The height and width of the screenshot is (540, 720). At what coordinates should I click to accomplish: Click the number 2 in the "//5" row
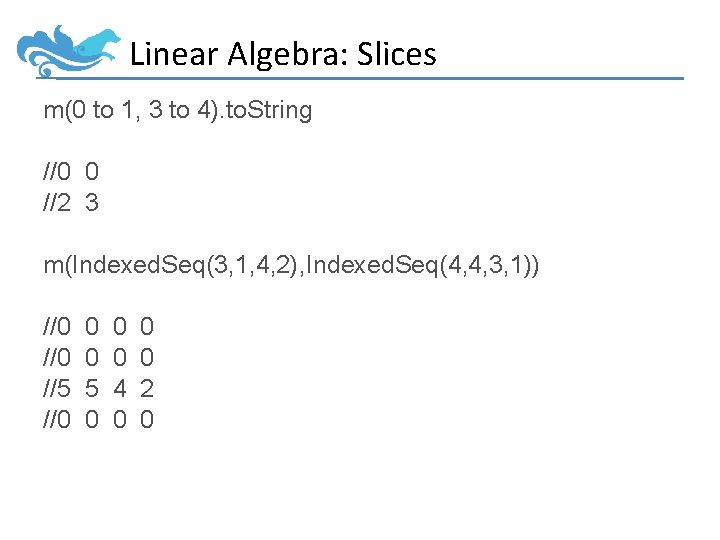click(147, 388)
